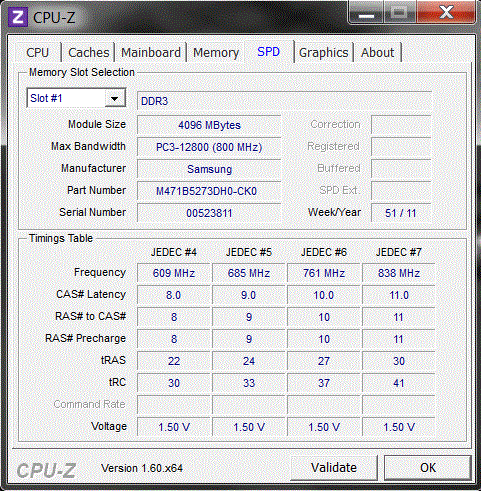
Task: Minimize the CPU-Z window
Action: (x=366, y=13)
